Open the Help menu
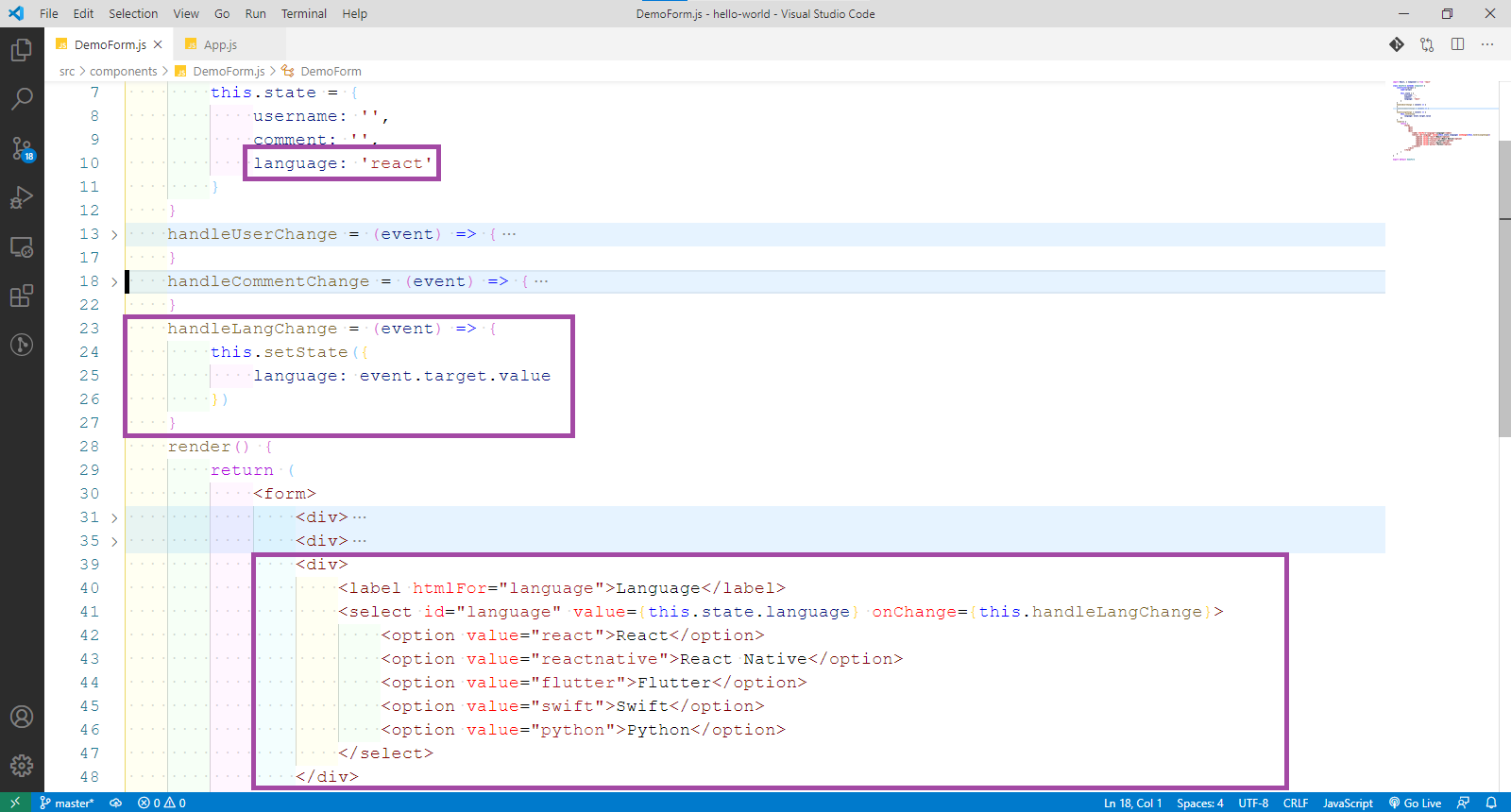This screenshot has width=1511, height=812. pyautogui.click(x=354, y=13)
